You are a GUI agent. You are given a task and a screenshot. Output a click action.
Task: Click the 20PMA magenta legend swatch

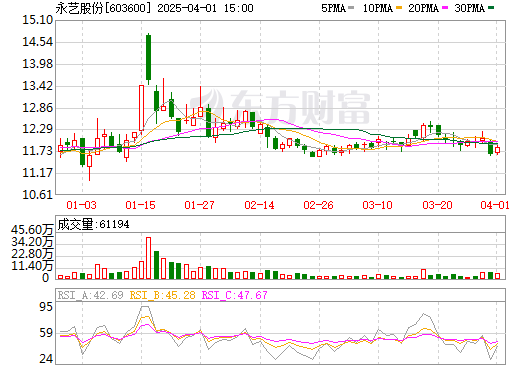pyautogui.click(x=445, y=8)
